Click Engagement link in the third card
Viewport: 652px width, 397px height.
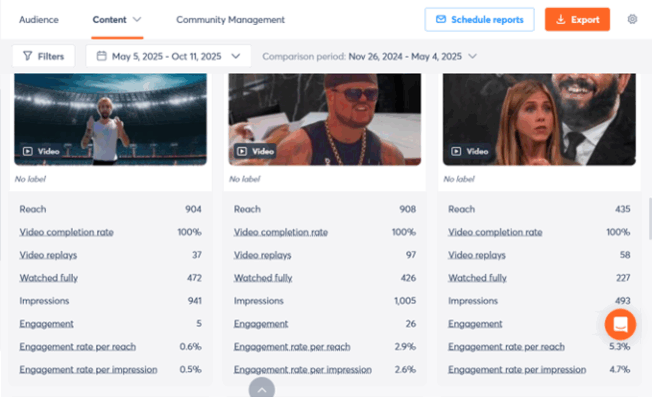[475, 323]
